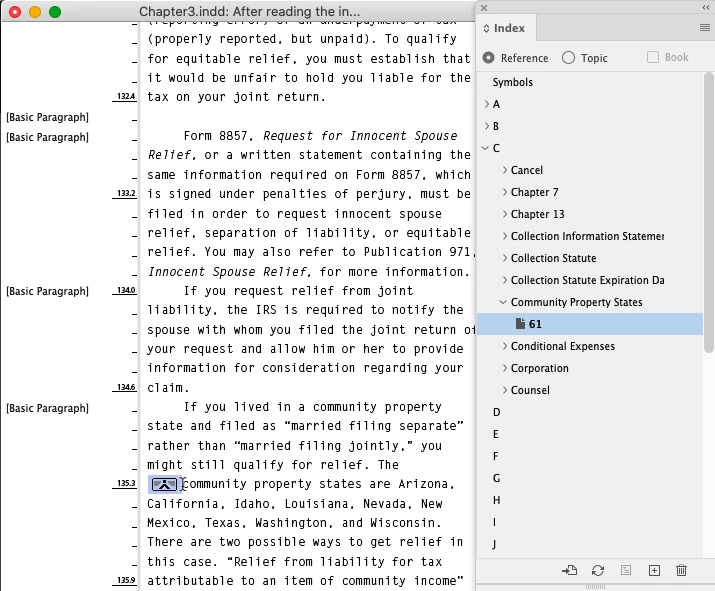The height and width of the screenshot is (591, 715).
Task: Expand the Conditional Expenses entry
Action: (x=504, y=346)
